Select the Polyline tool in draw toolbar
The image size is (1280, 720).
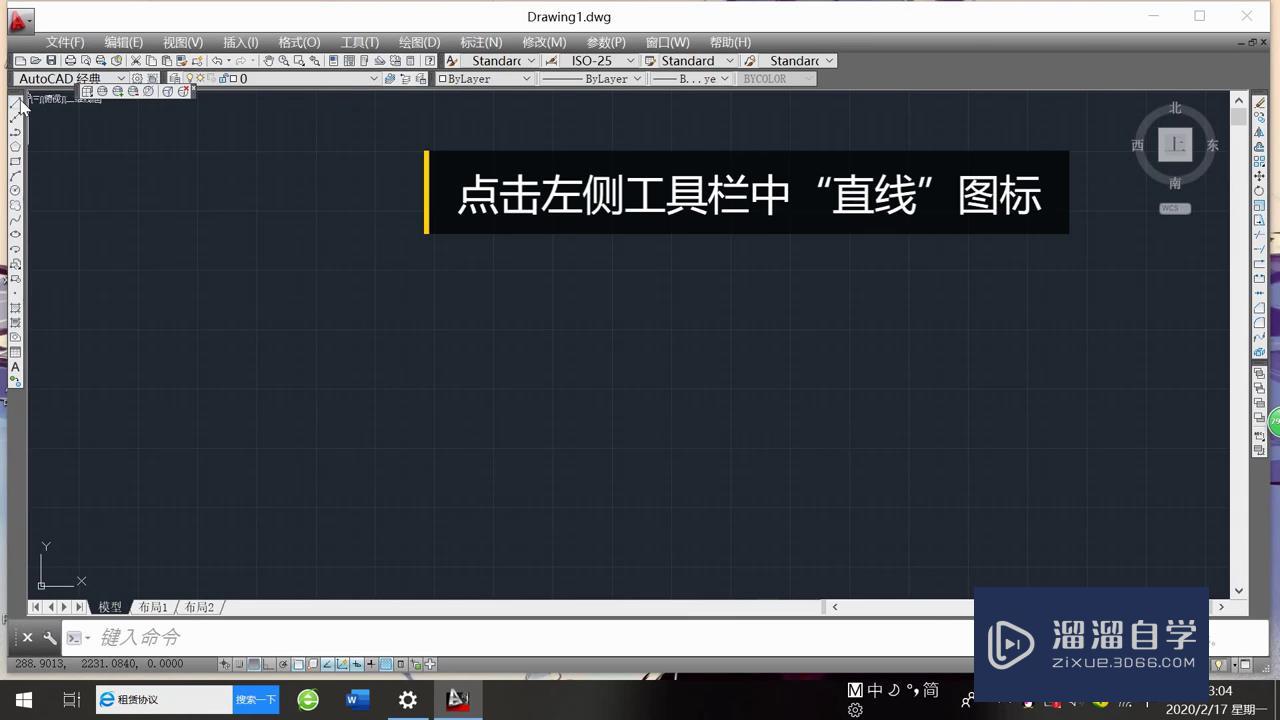click(15, 132)
